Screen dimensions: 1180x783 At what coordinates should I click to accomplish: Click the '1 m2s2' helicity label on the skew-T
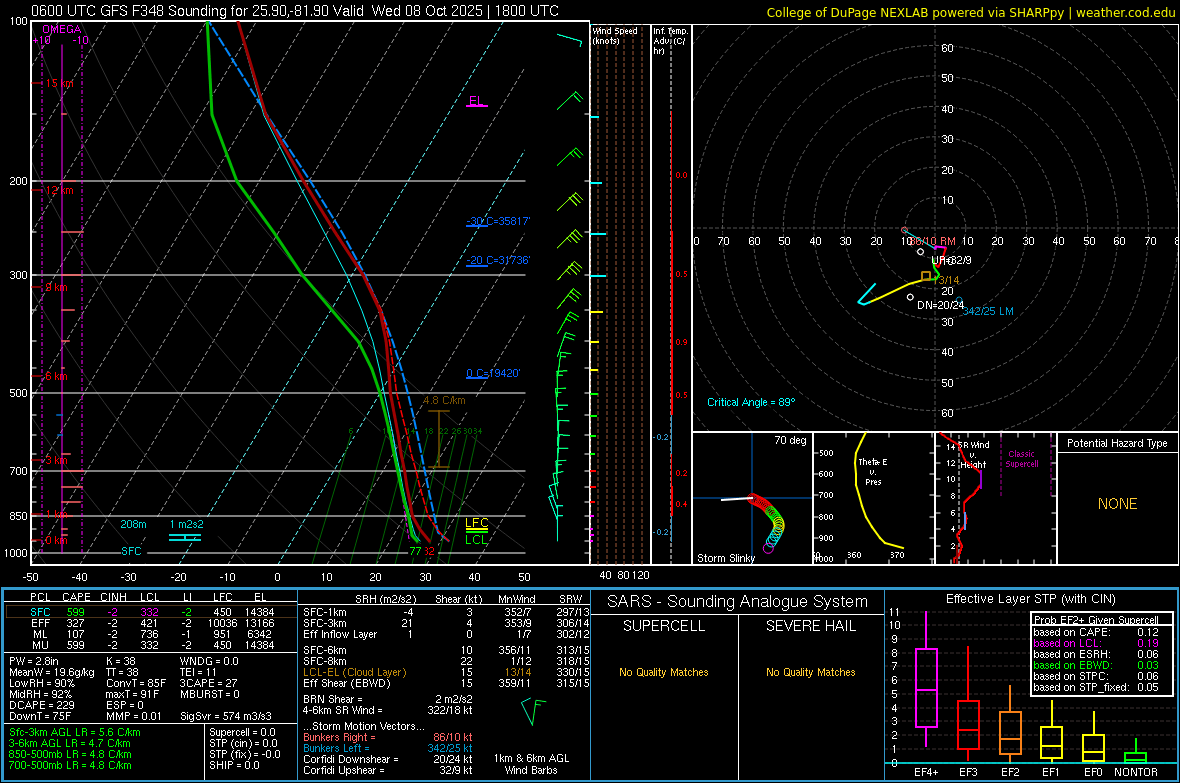coord(186,524)
